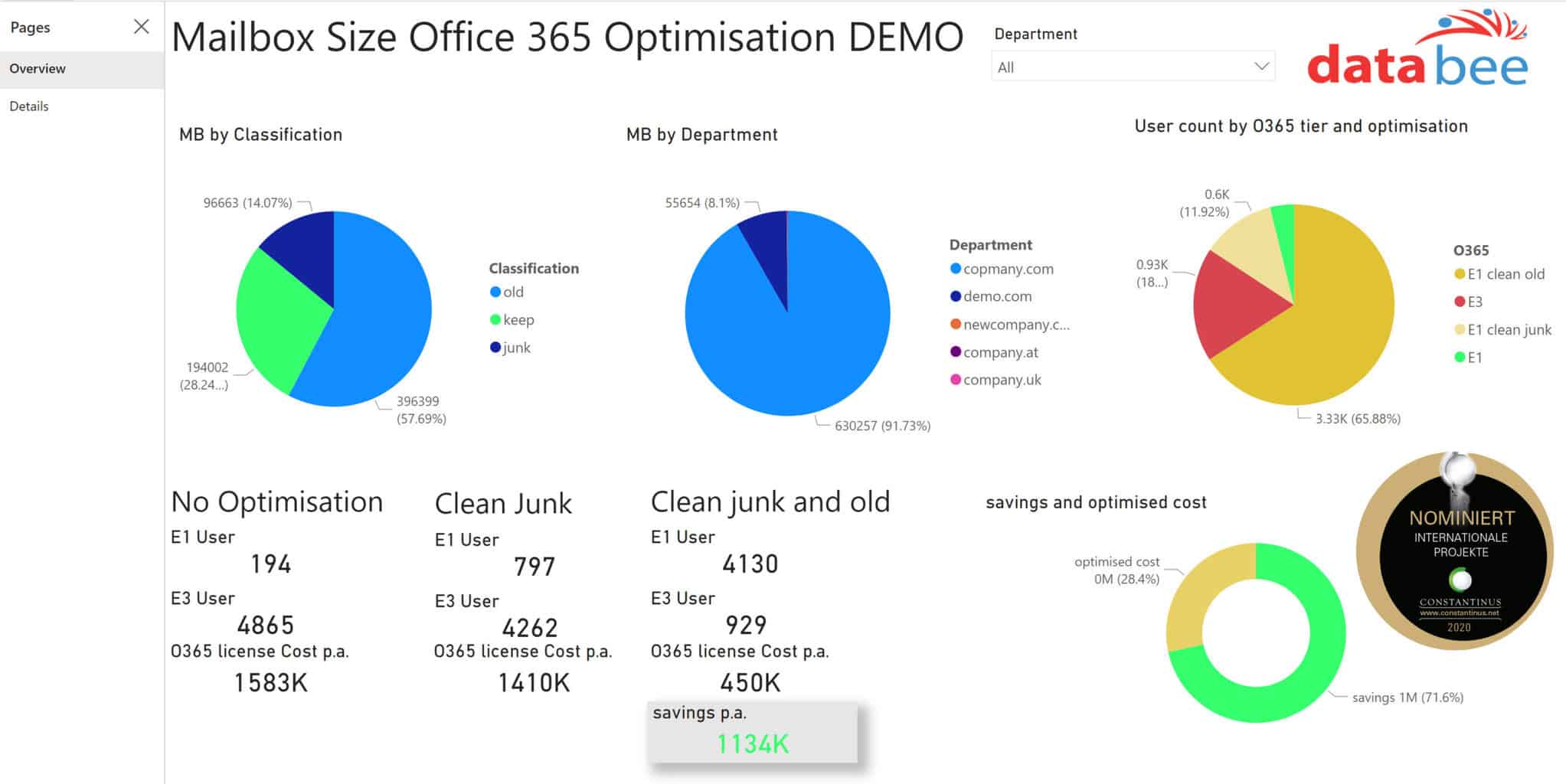Image resolution: width=1566 pixels, height=784 pixels.
Task: Click 'User count by O365 tier' chart title
Action: click(x=1301, y=126)
